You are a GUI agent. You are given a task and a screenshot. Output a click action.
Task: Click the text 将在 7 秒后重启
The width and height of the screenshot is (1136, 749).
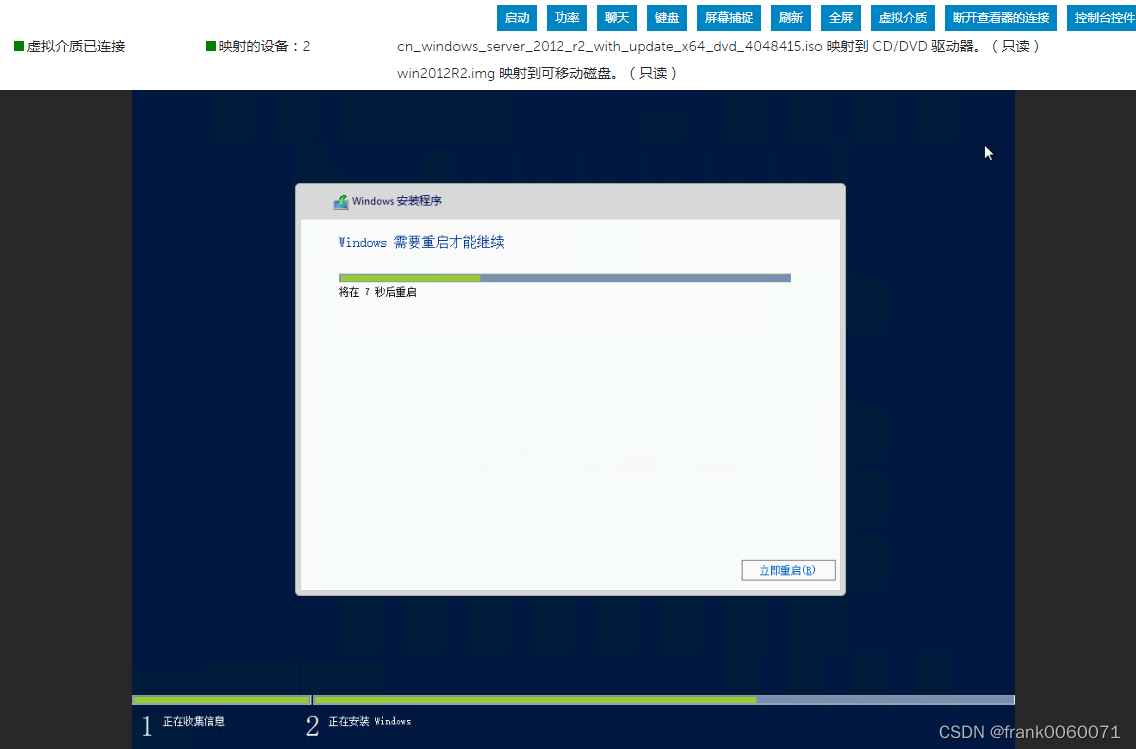pos(377,292)
